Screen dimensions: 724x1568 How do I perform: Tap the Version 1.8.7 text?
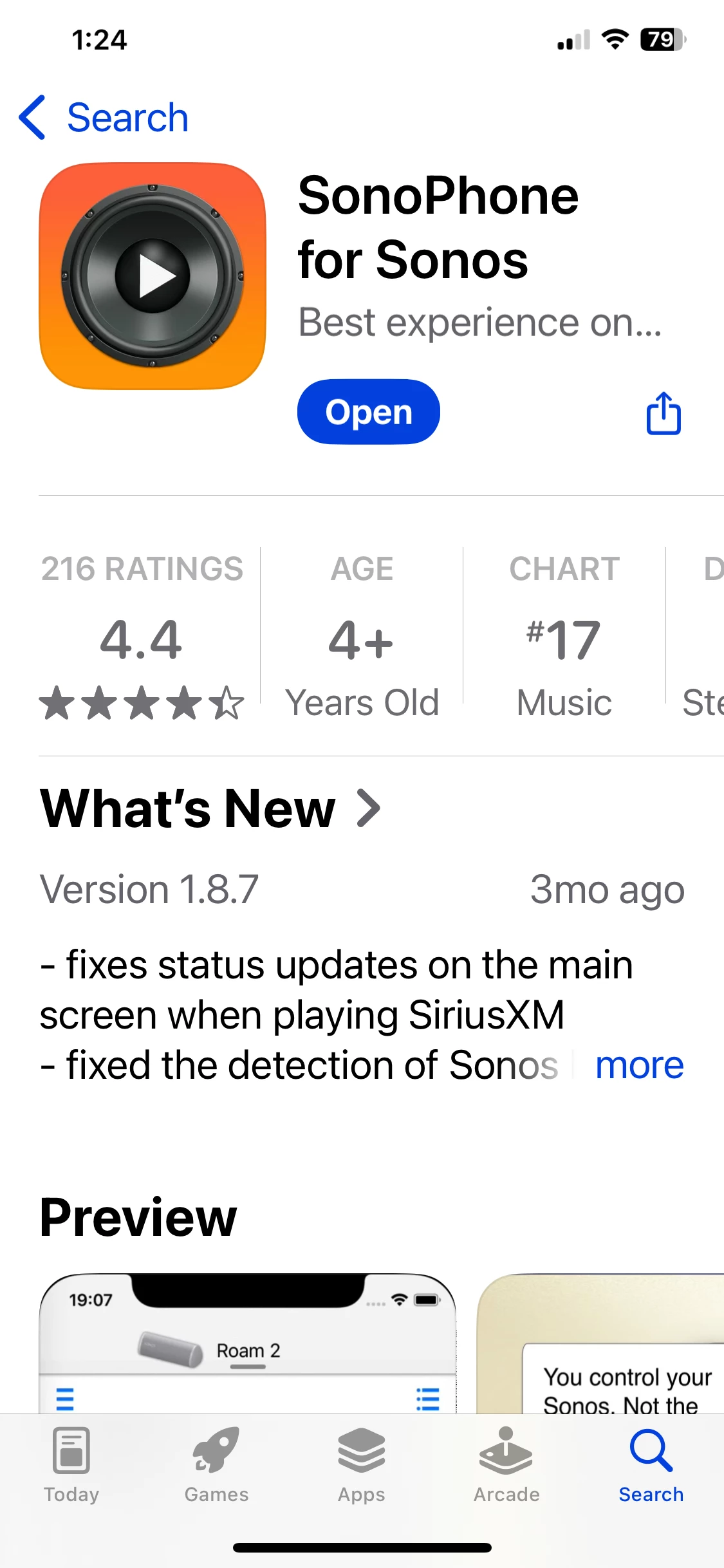[149, 890]
